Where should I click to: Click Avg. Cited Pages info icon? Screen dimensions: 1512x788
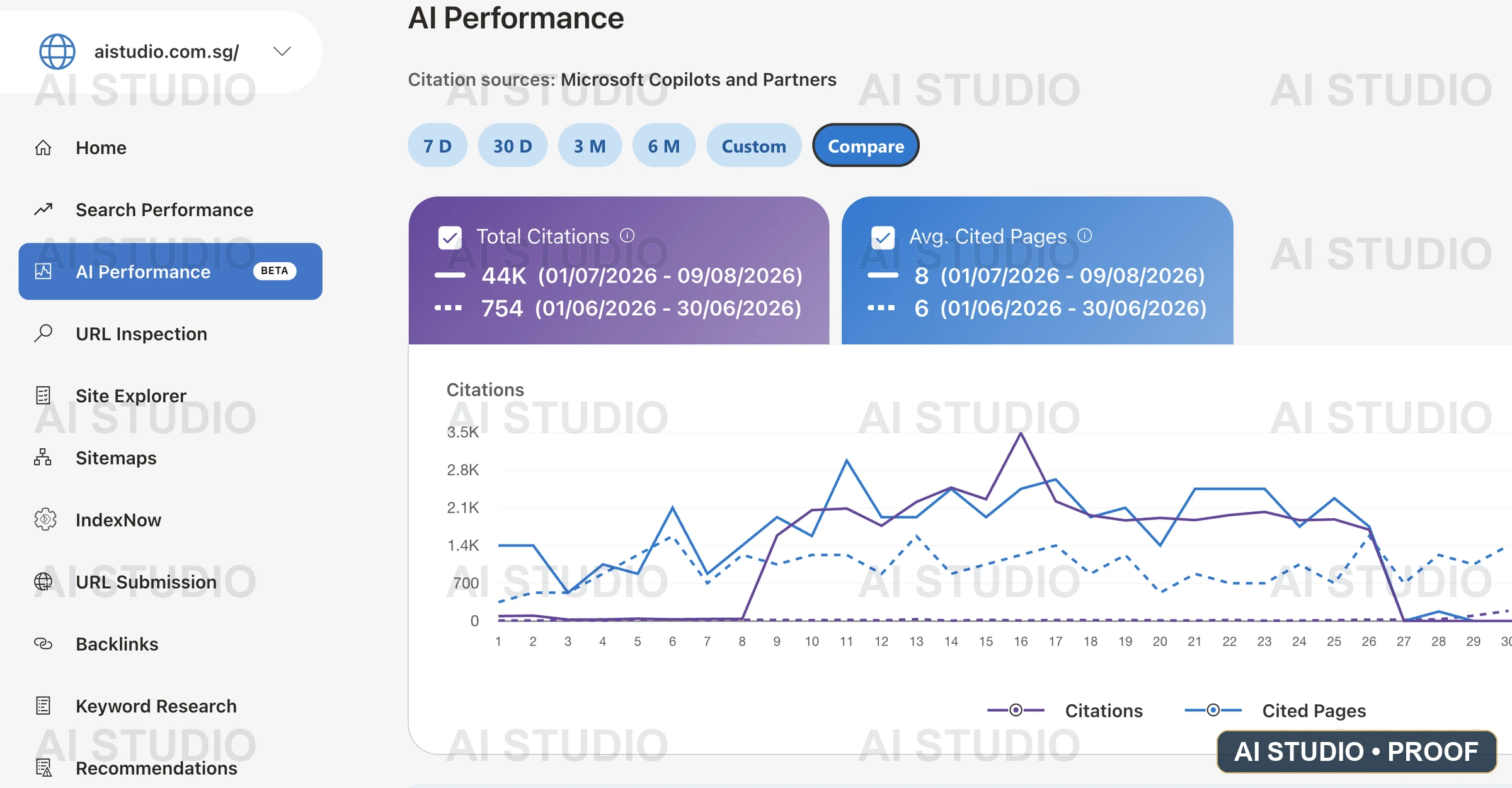(1084, 235)
